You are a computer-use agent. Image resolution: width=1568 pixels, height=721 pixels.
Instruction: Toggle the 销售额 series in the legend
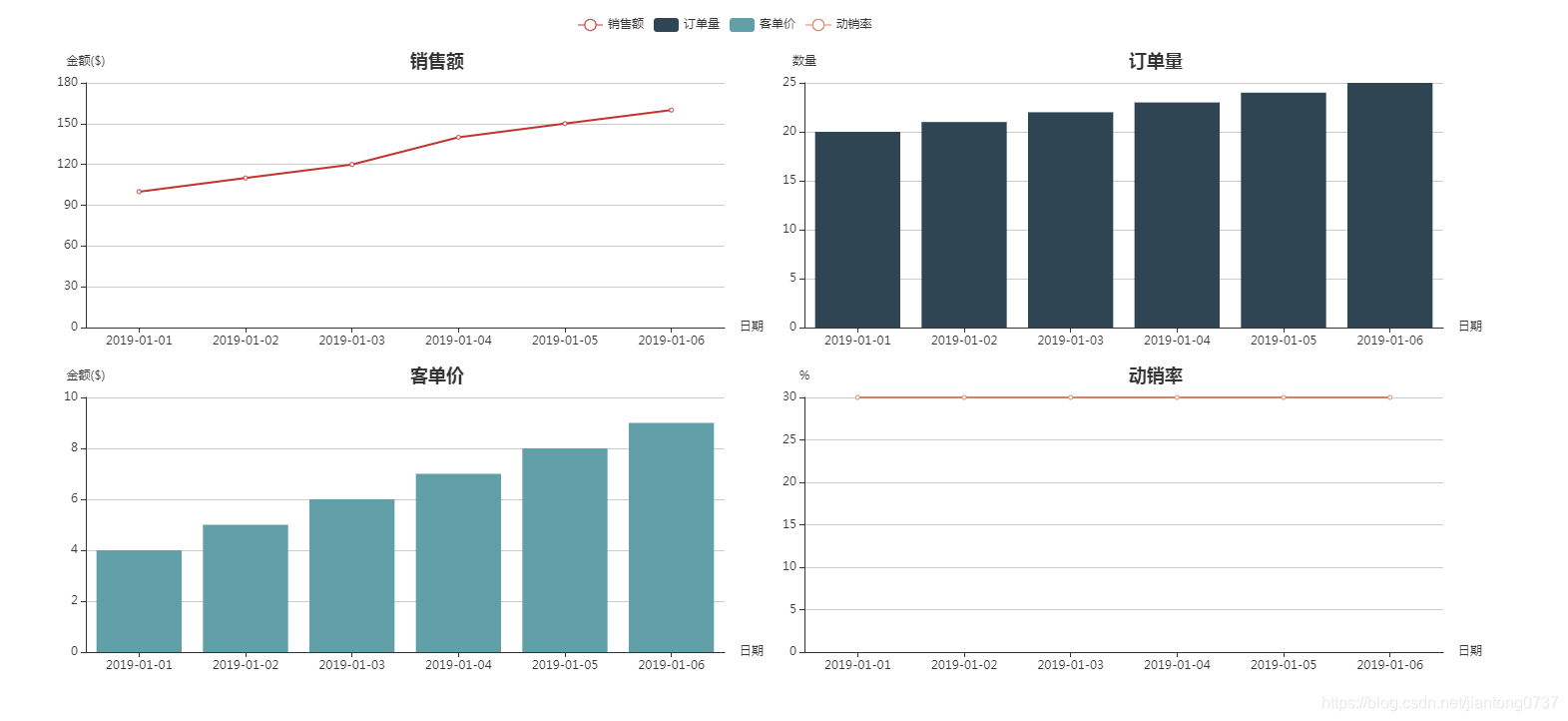(x=611, y=24)
